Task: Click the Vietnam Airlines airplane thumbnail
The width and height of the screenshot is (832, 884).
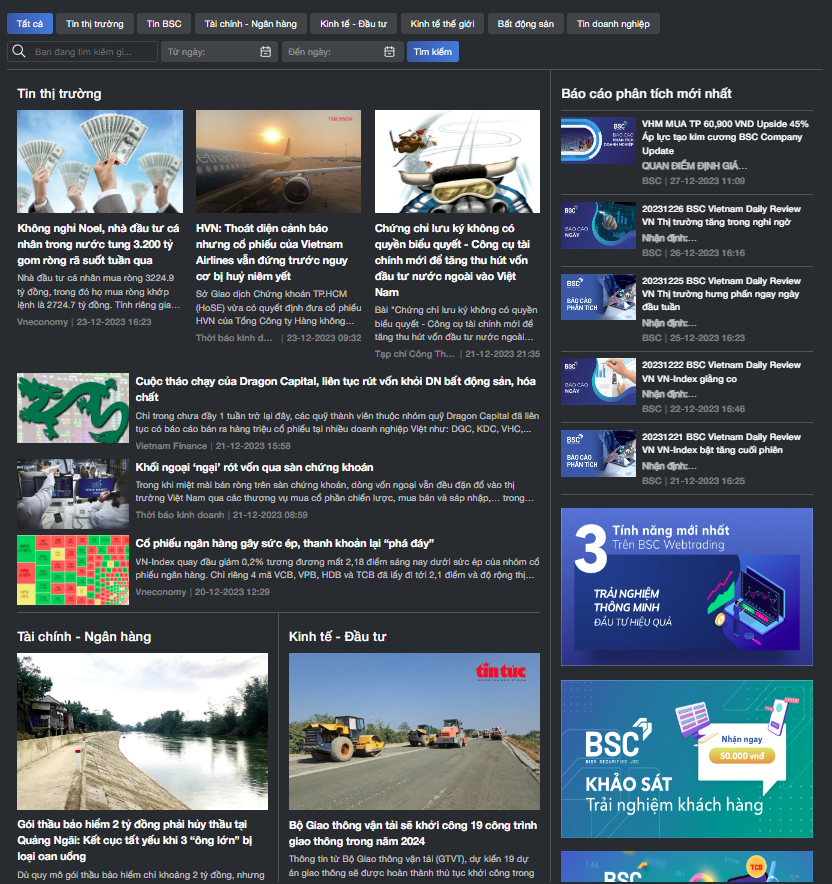Action: click(x=278, y=161)
